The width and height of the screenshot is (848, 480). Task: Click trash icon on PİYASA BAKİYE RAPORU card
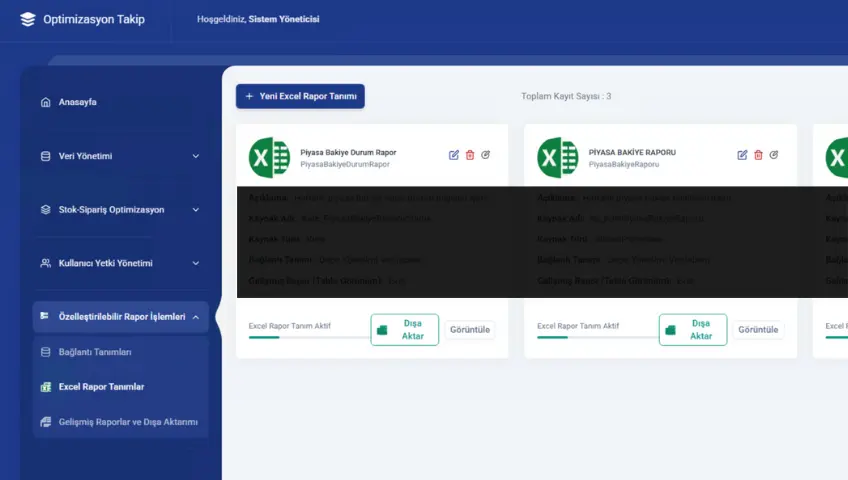pos(758,155)
